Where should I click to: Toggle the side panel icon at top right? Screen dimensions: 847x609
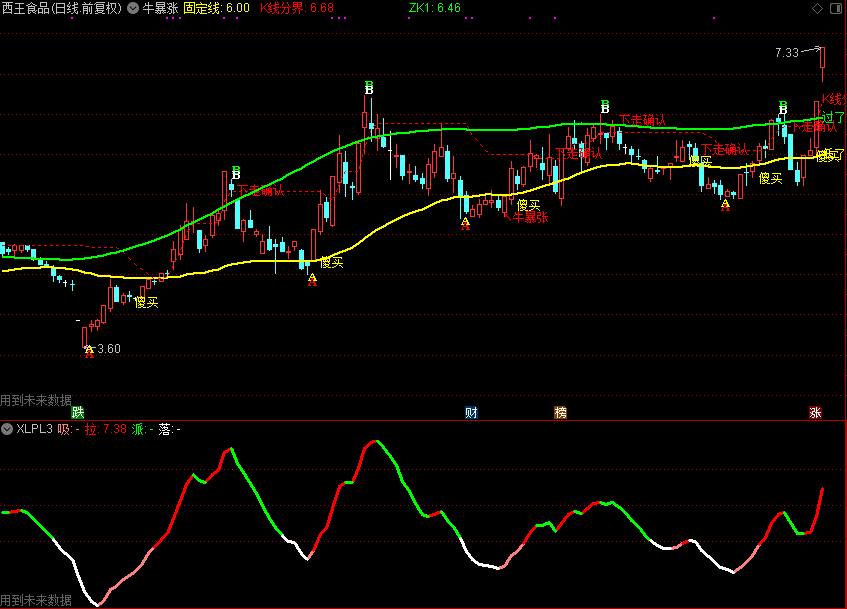[836, 8]
